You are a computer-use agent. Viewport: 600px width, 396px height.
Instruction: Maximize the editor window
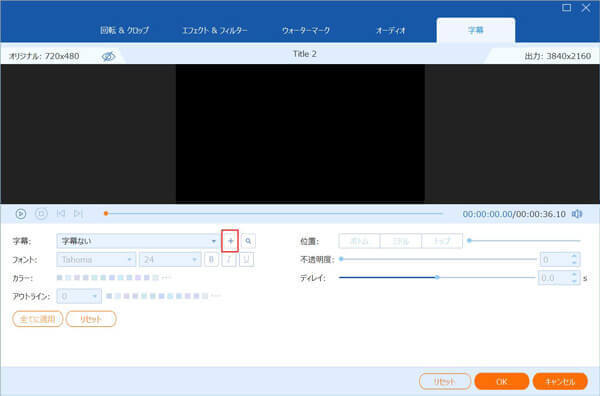[x=566, y=8]
